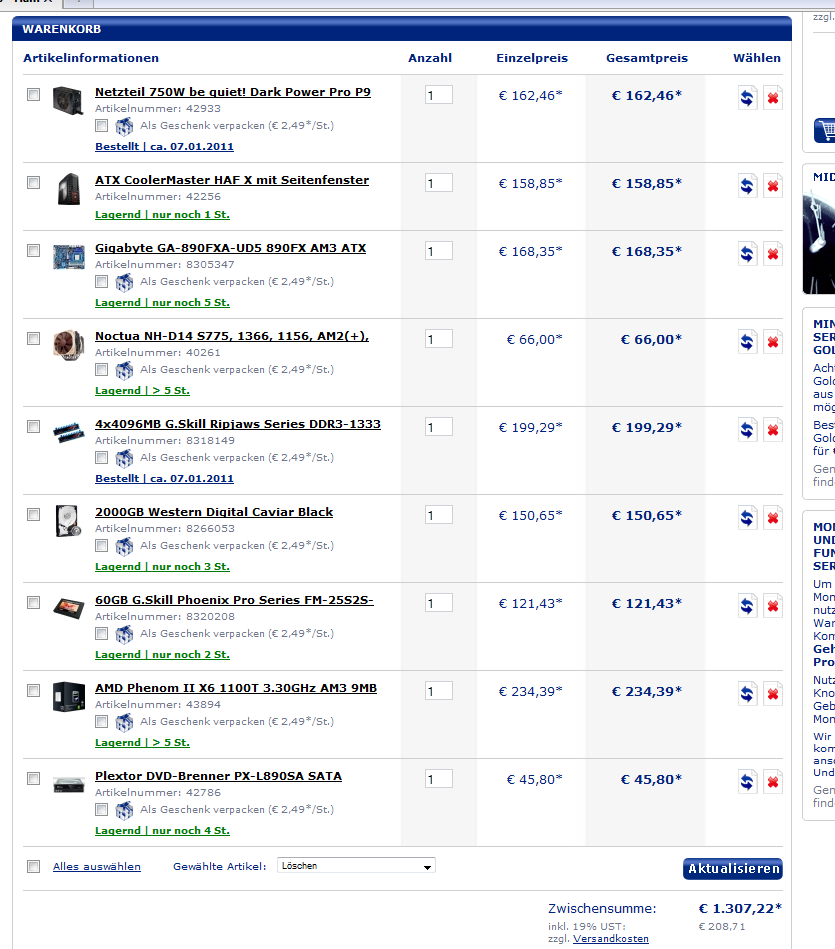Click refresh icon for Western Digital Caviar Black

click(x=748, y=517)
